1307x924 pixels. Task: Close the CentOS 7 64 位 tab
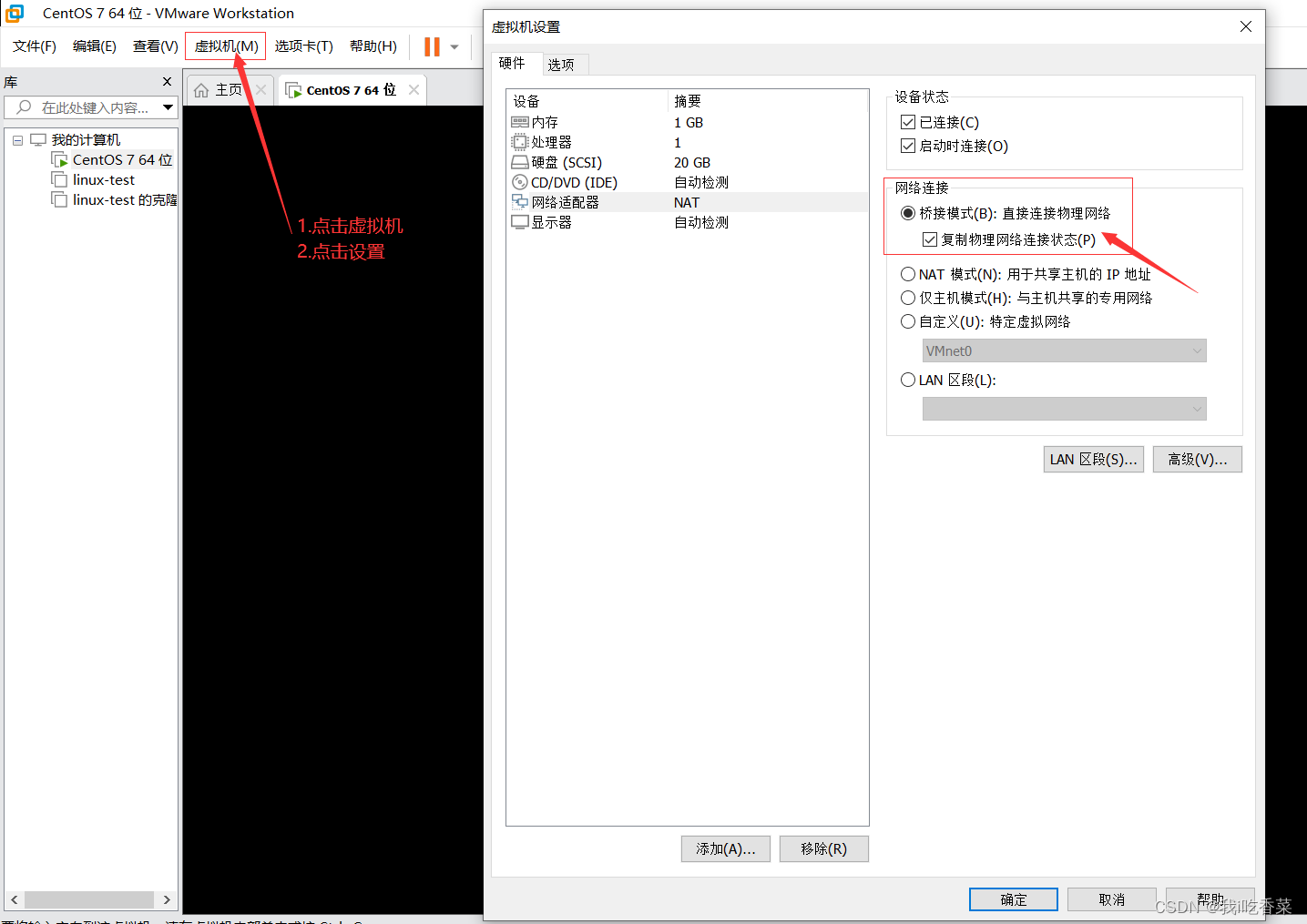coord(414,89)
